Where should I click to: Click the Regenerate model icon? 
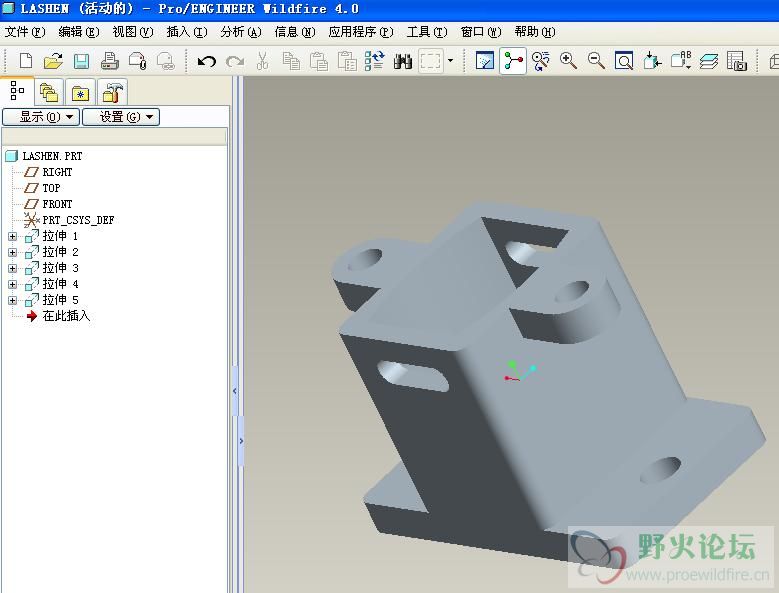tap(375, 61)
